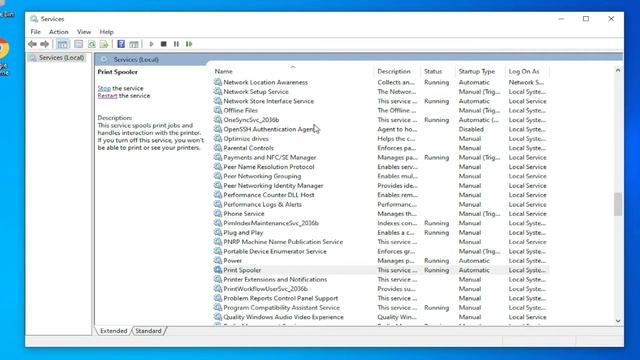640x360 pixels.
Task: Open the Action menu
Action: 59,32
